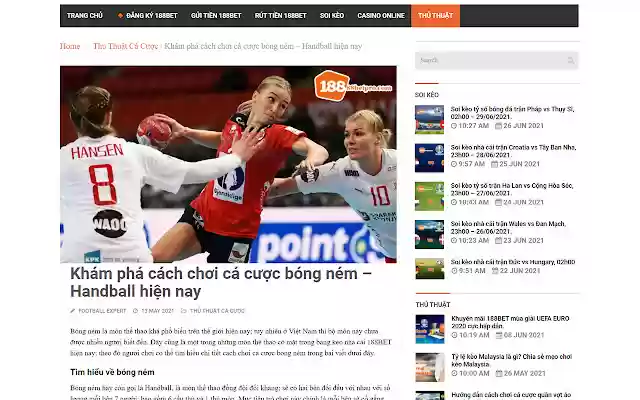Click the 13 May 2021 date link
The width and height of the screenshot is (640, 400).
pyautogui.click(x=158, y=311)
